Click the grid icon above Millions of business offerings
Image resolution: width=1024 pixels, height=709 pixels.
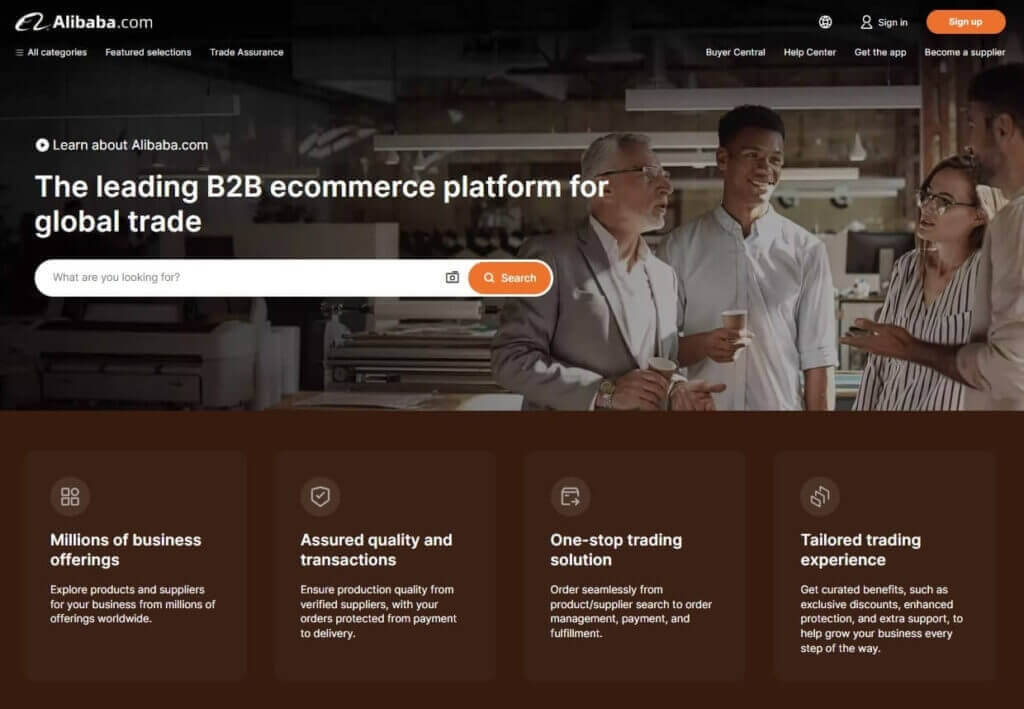pos(70,496)
